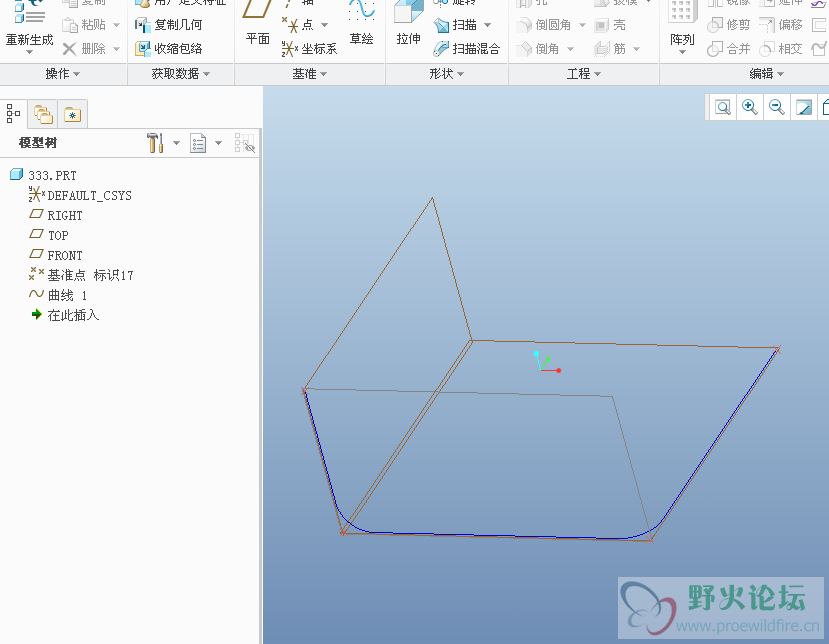This screenshot has width=829, height=644.
Task: Select DEFAULT_CSYS in model tree
Action: pyautogui.click(x=80, y=195)
